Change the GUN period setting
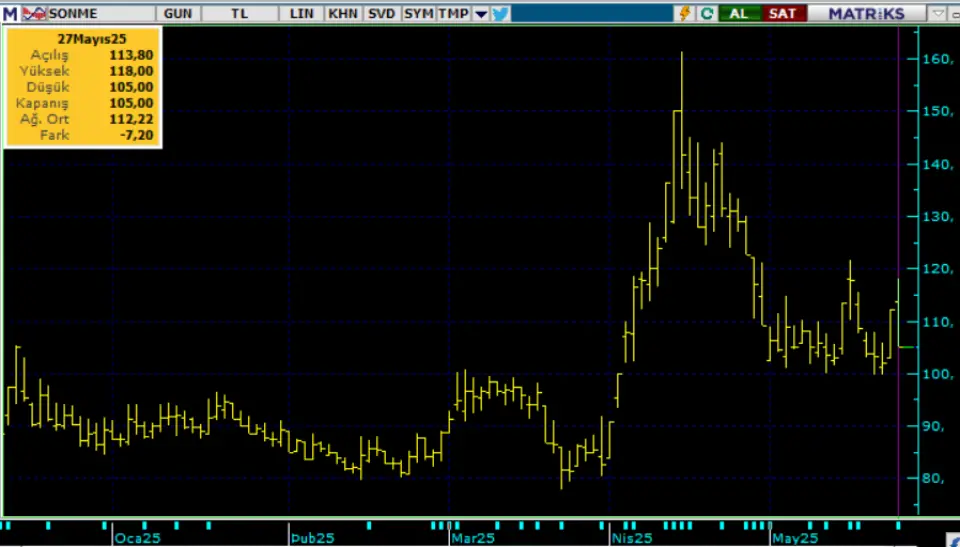960x547 pixels. tap(178, 13)
